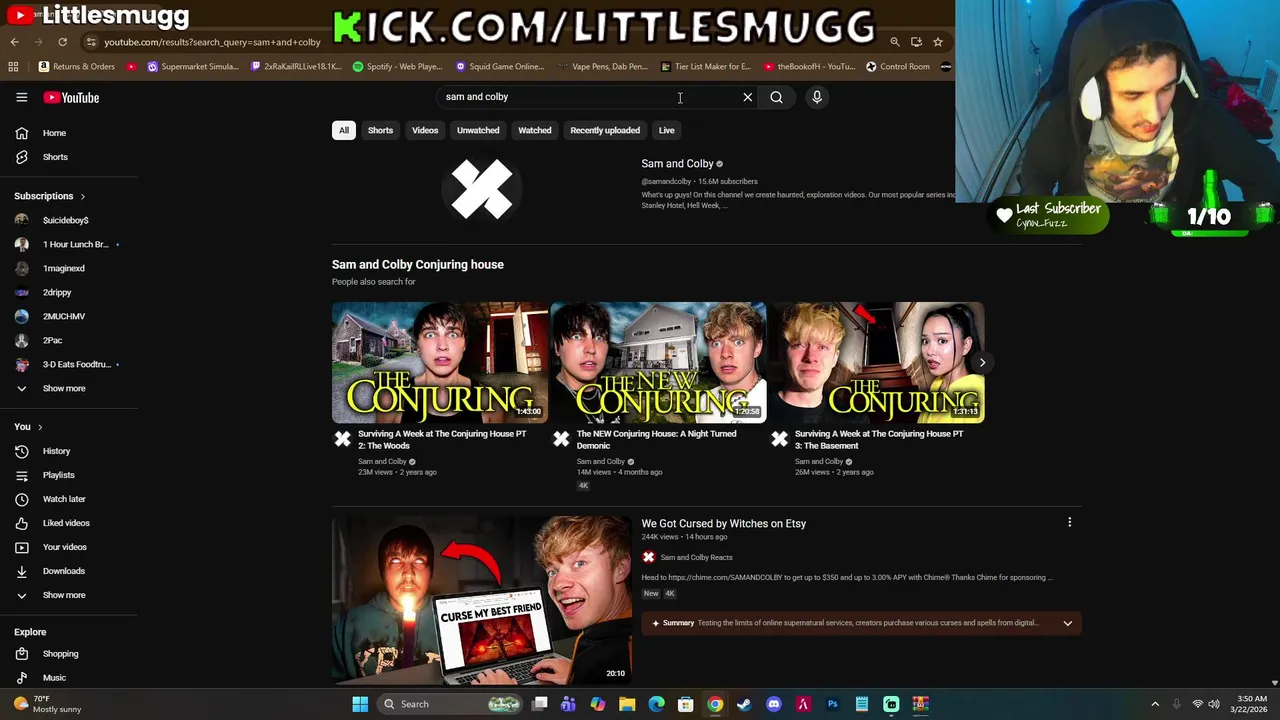Open the Windows Start menu
Screen dimensions: 1280x720
(x=360, y=704)
